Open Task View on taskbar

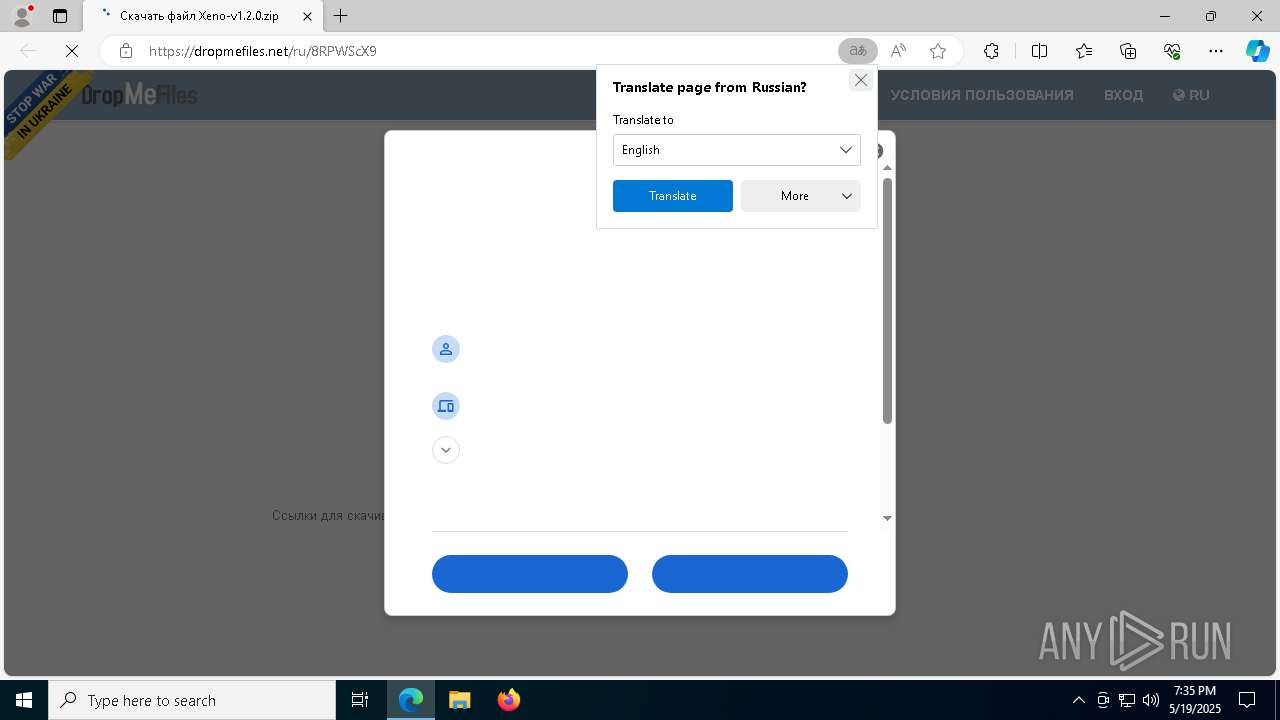coord(360,700)
